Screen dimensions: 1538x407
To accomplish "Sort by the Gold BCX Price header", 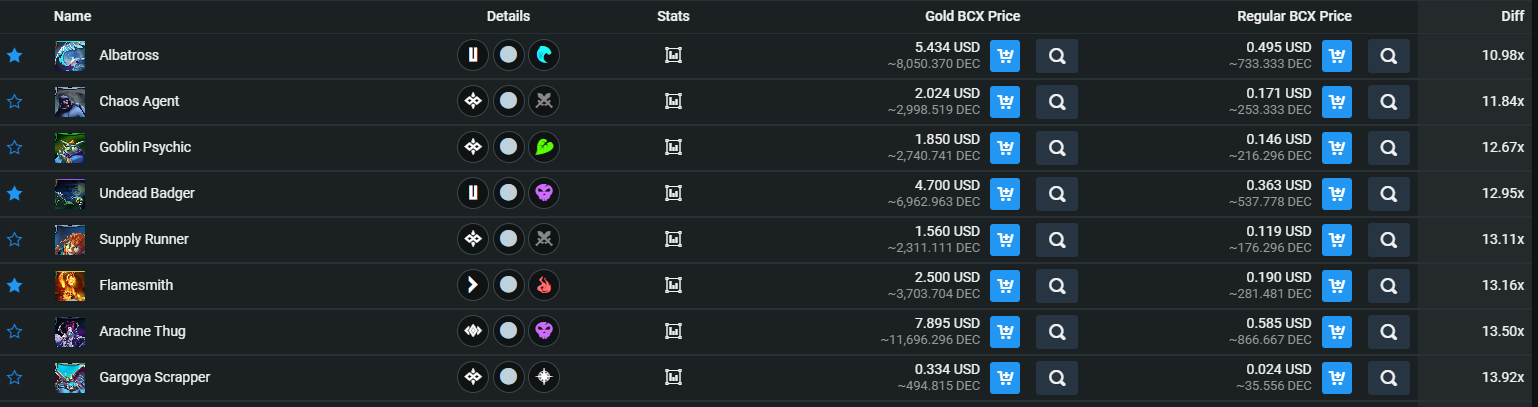I will tap(972, 16).
